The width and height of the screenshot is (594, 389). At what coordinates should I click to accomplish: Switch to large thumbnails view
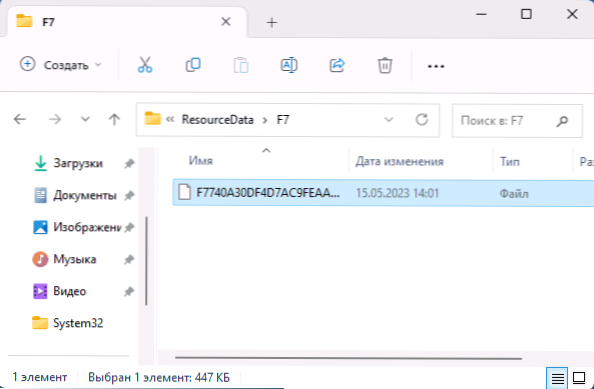pos(579,378)
